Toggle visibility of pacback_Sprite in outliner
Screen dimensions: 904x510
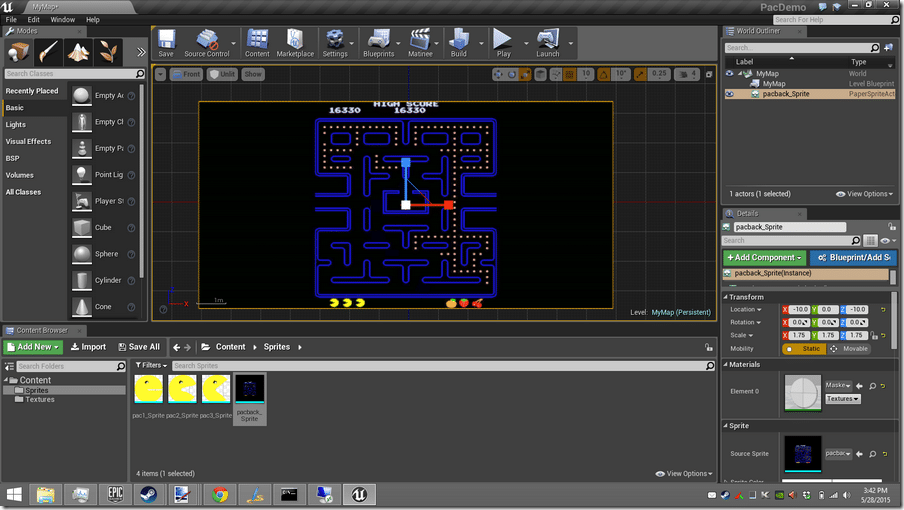pyautogui.click(x=730, y=94)
